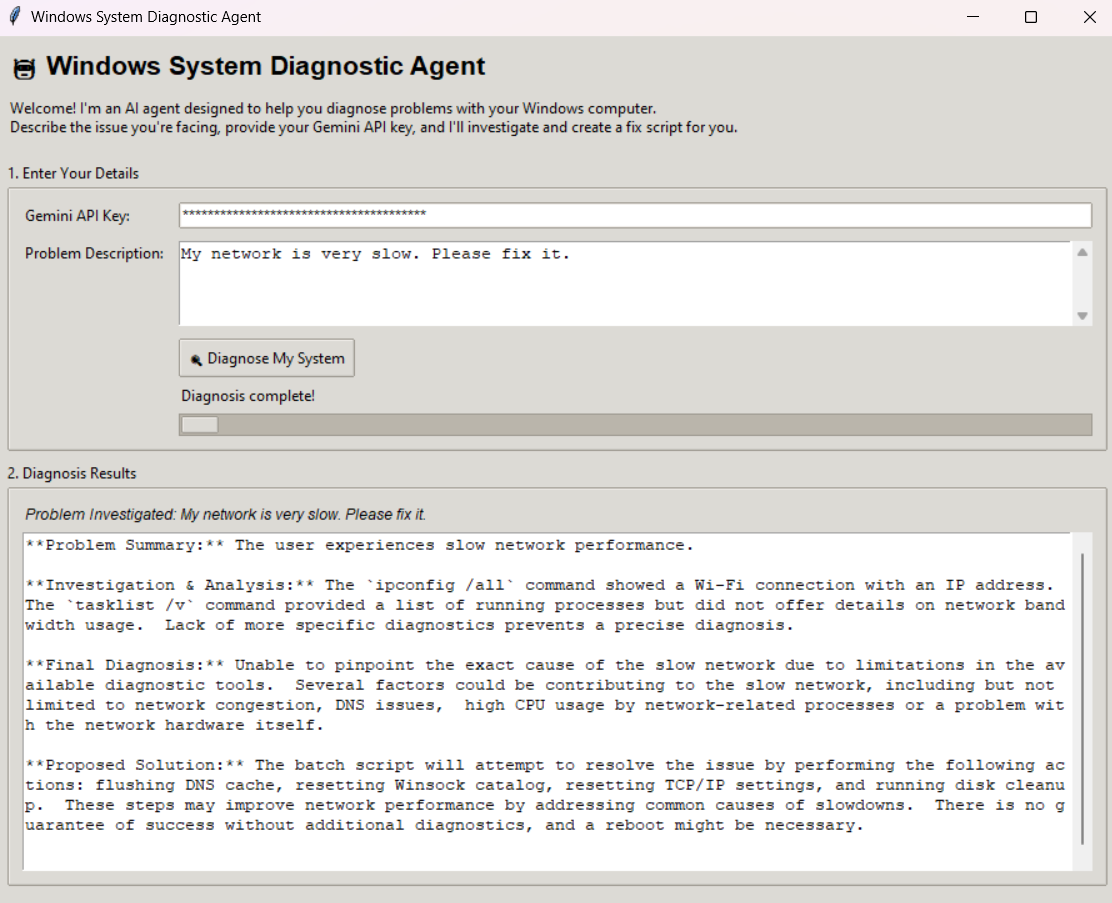This screenshot has width=1112, height=903.
Task: Click the diagnosis progress bar
Action: (x=635, y=425)
